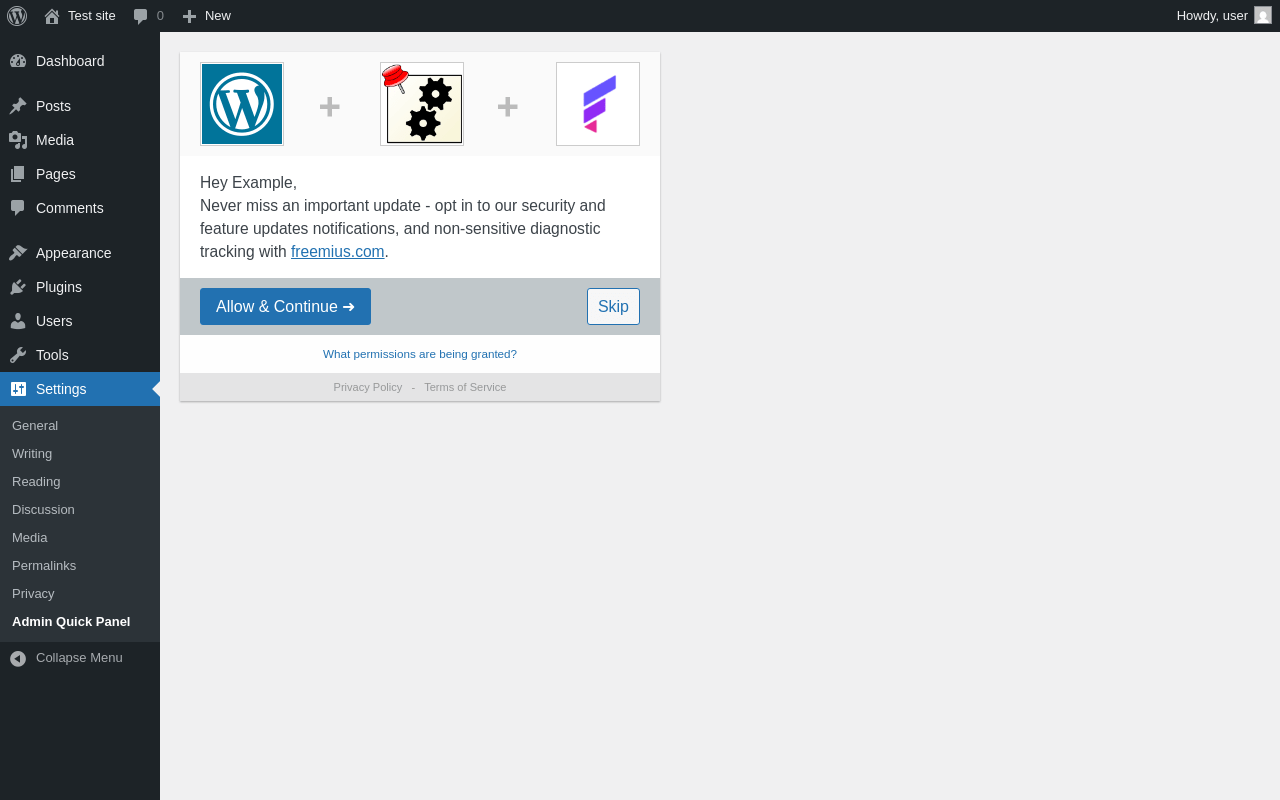The height and width of the screenshot is (800, 1280).
Task: Click the user avatar in admin bar
Action: (1263, 15)
